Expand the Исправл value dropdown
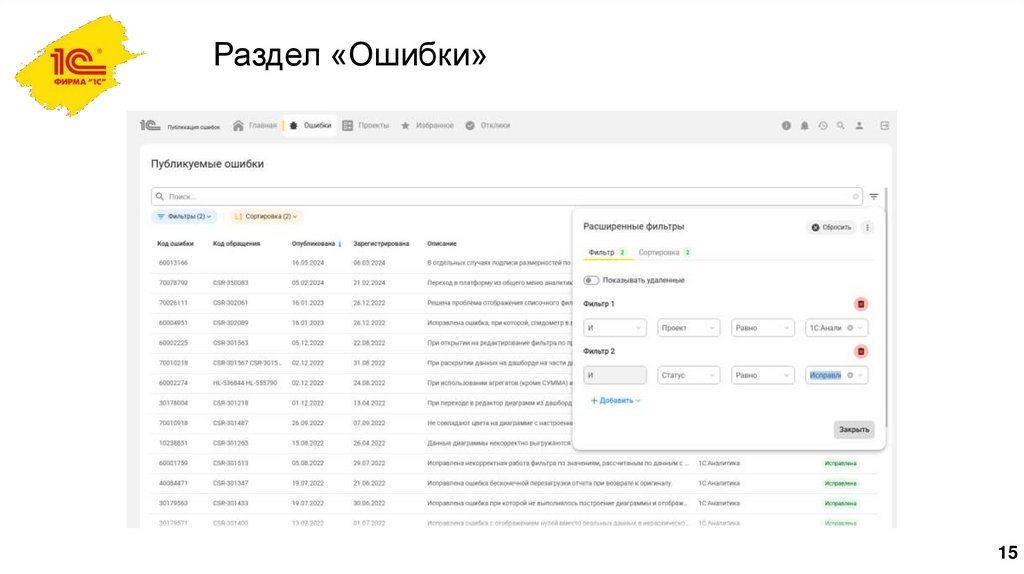This screenshot has width=1024, height=574. pos(860,375)
